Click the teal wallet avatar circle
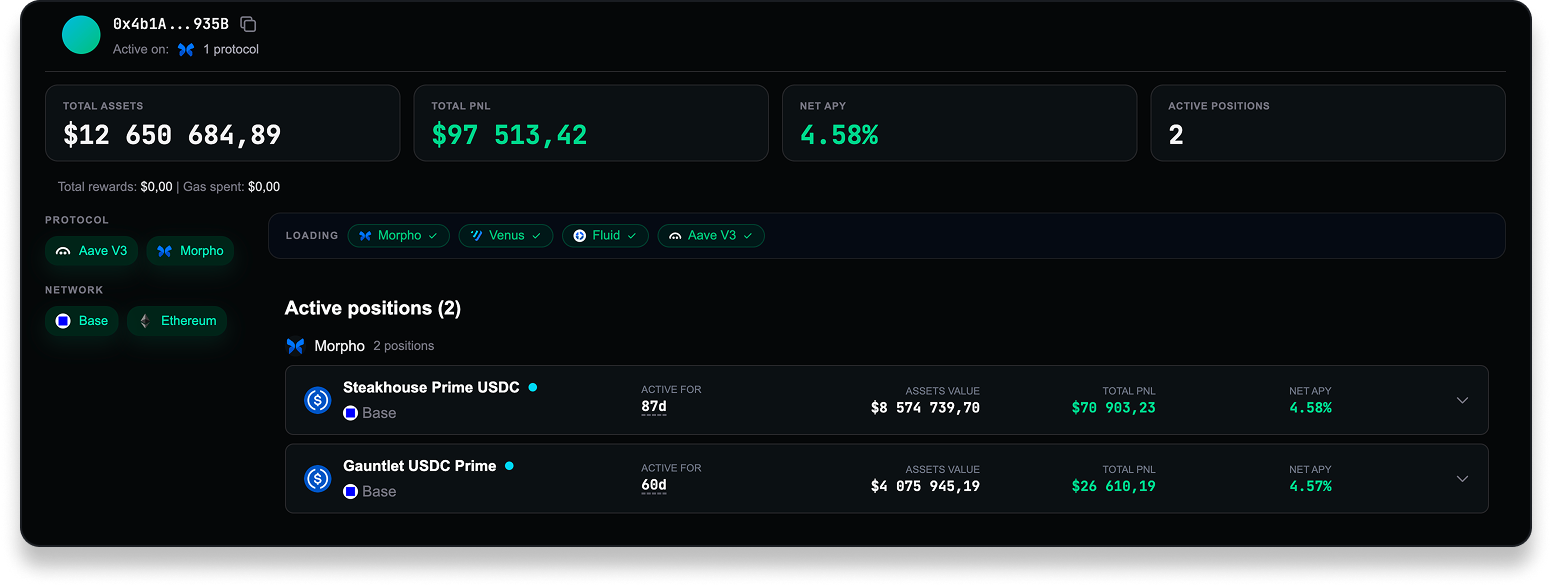Screen dimensions: 1552x587 pos(81,35)
